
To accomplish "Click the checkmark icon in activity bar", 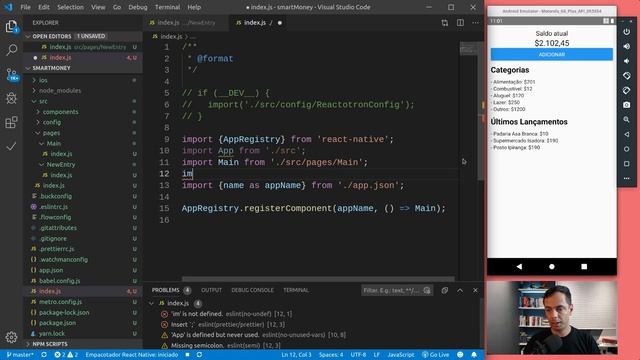I will pos(11,146).
